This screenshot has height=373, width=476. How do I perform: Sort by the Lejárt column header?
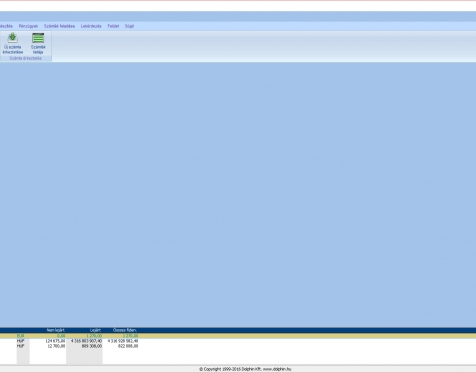pos(95,330)
